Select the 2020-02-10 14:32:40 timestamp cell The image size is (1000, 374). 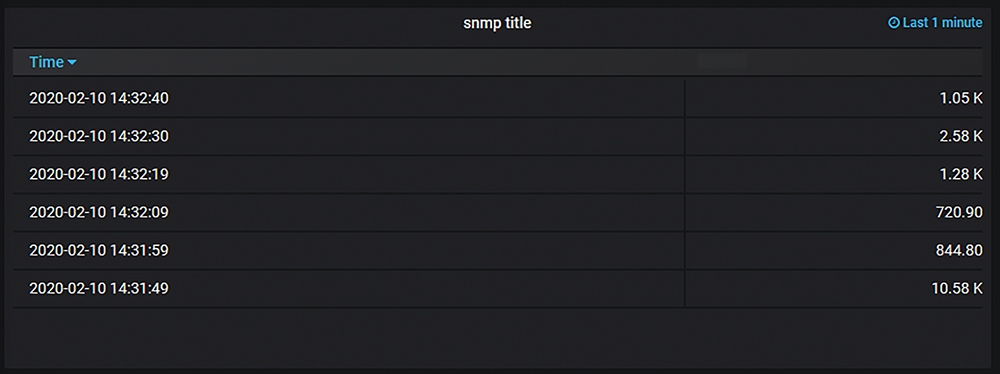348,98
